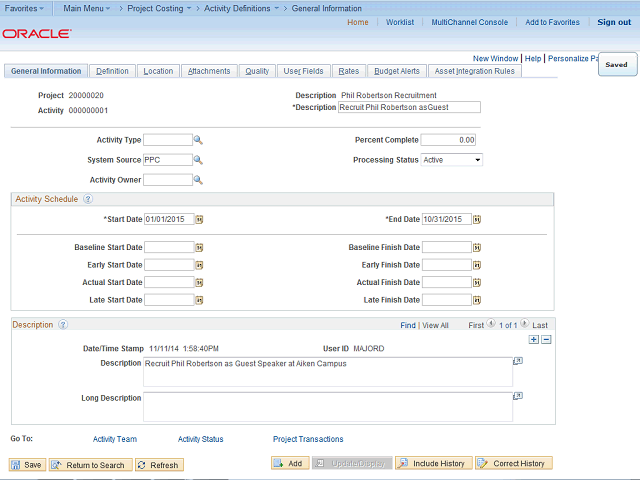This screenshot has height=480, width=640.
Task: Click Activity Schedule help icon
Action: (88, 199)
